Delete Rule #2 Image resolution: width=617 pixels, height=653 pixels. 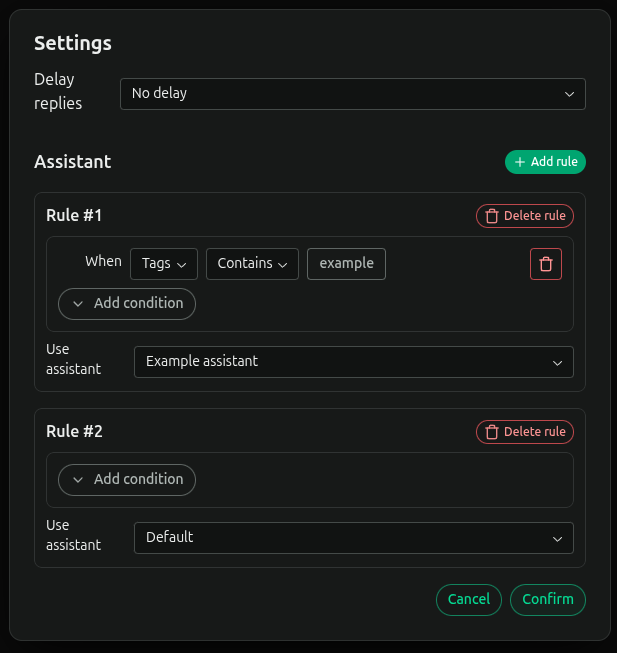[525, 432]
